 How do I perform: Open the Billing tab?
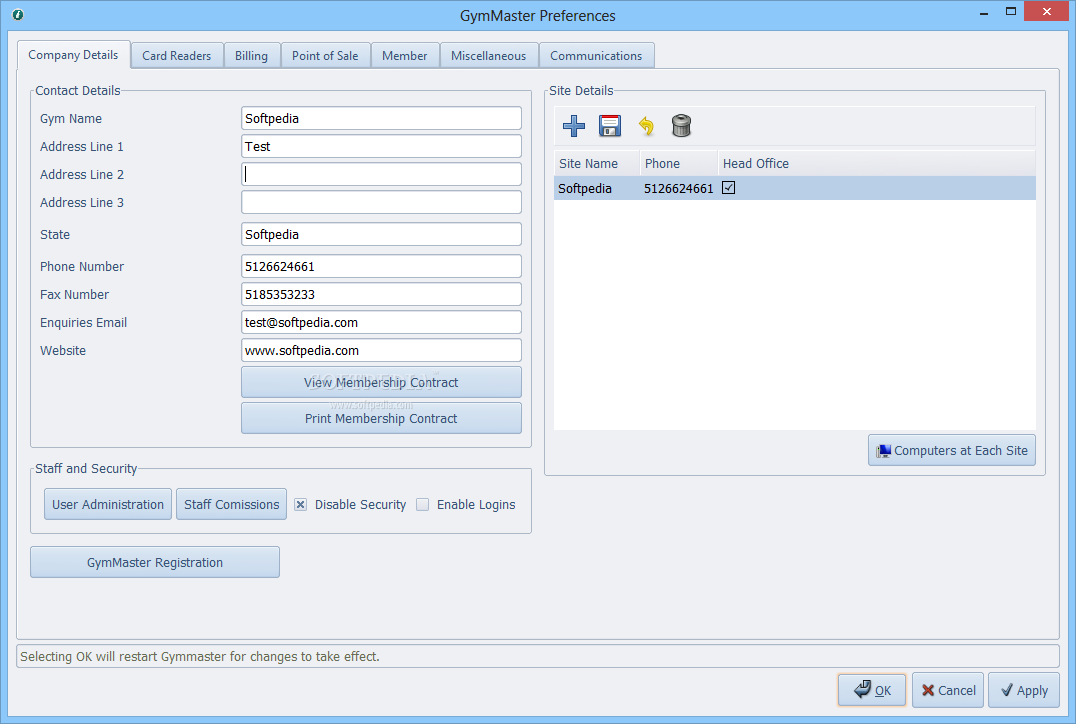pos(251,56)
